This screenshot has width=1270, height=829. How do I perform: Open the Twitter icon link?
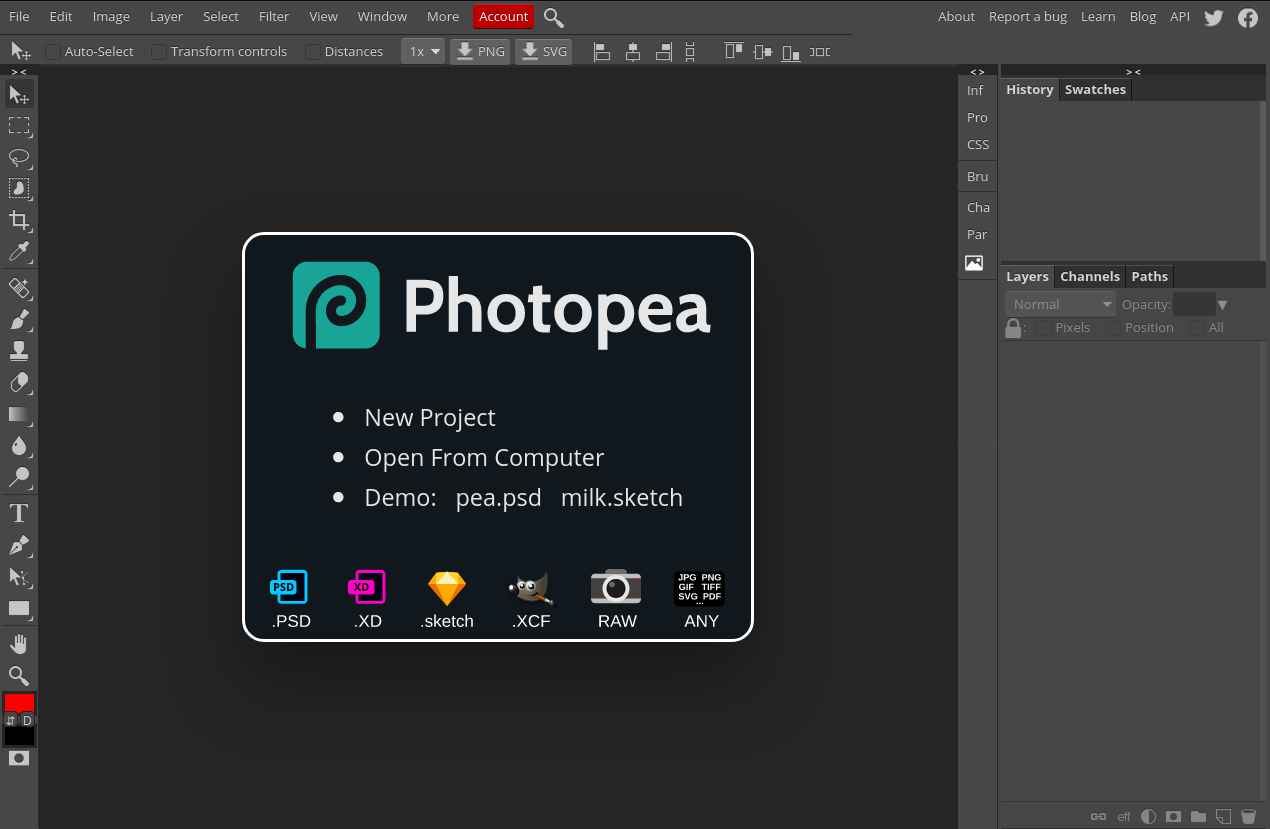point(1214,17)
